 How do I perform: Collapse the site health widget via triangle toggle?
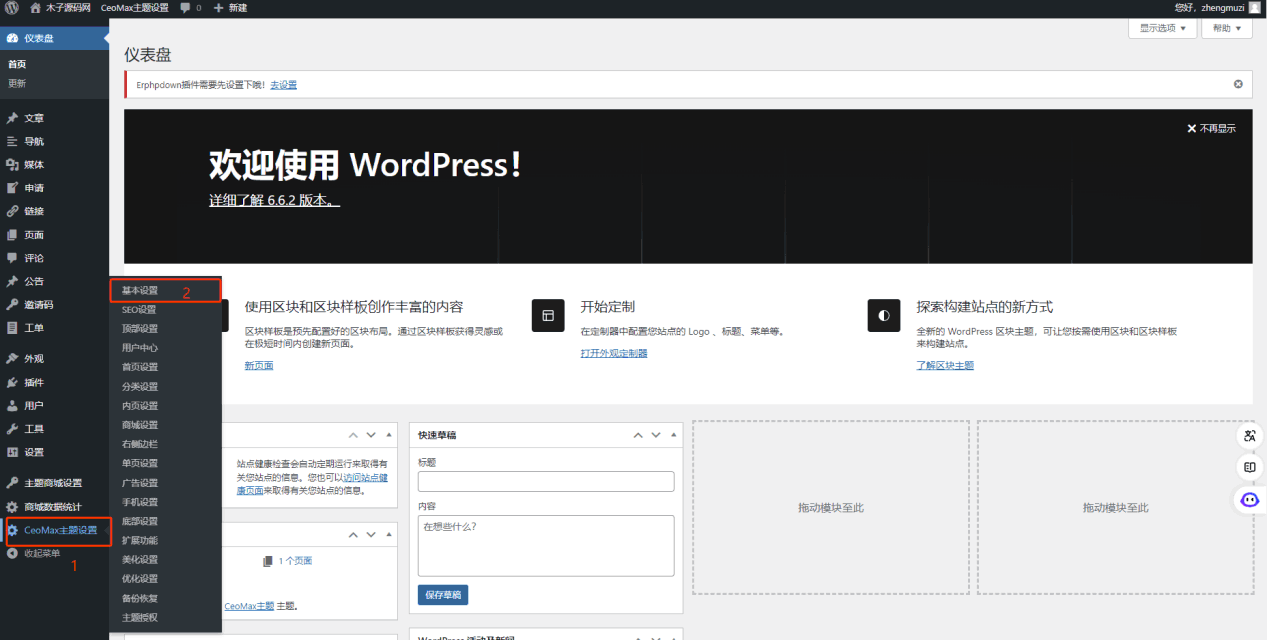[x=388, y=435]
